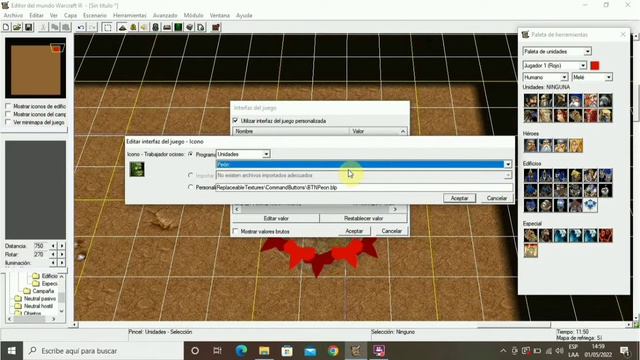This screenshot has height=360, width=640.
Task: Open the Escenario menu
Action: [x=95, y=15]
